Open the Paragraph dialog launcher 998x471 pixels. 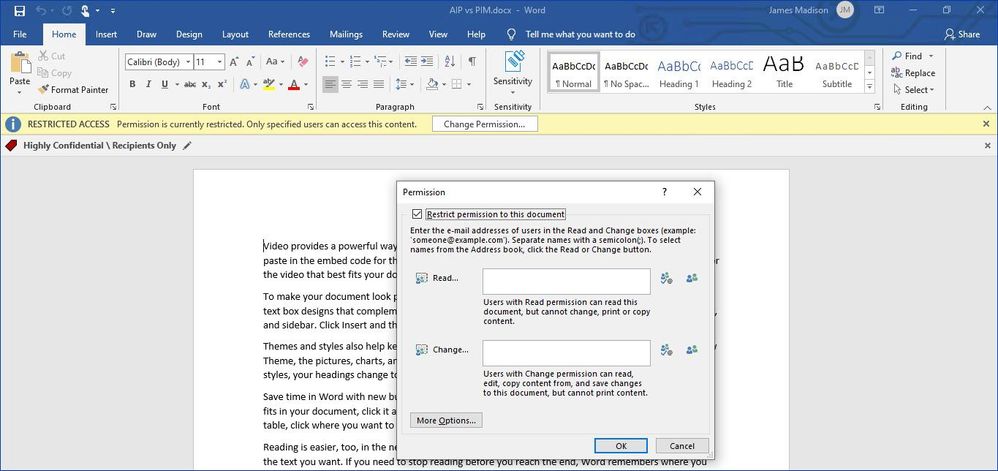click(481, 107)
